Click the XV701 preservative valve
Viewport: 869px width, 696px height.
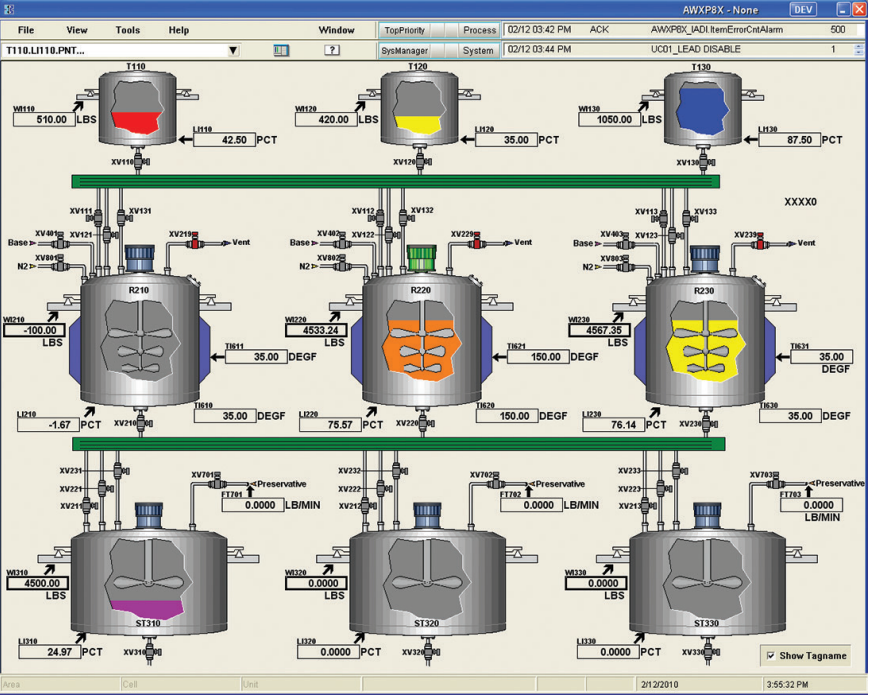point(217,484)
